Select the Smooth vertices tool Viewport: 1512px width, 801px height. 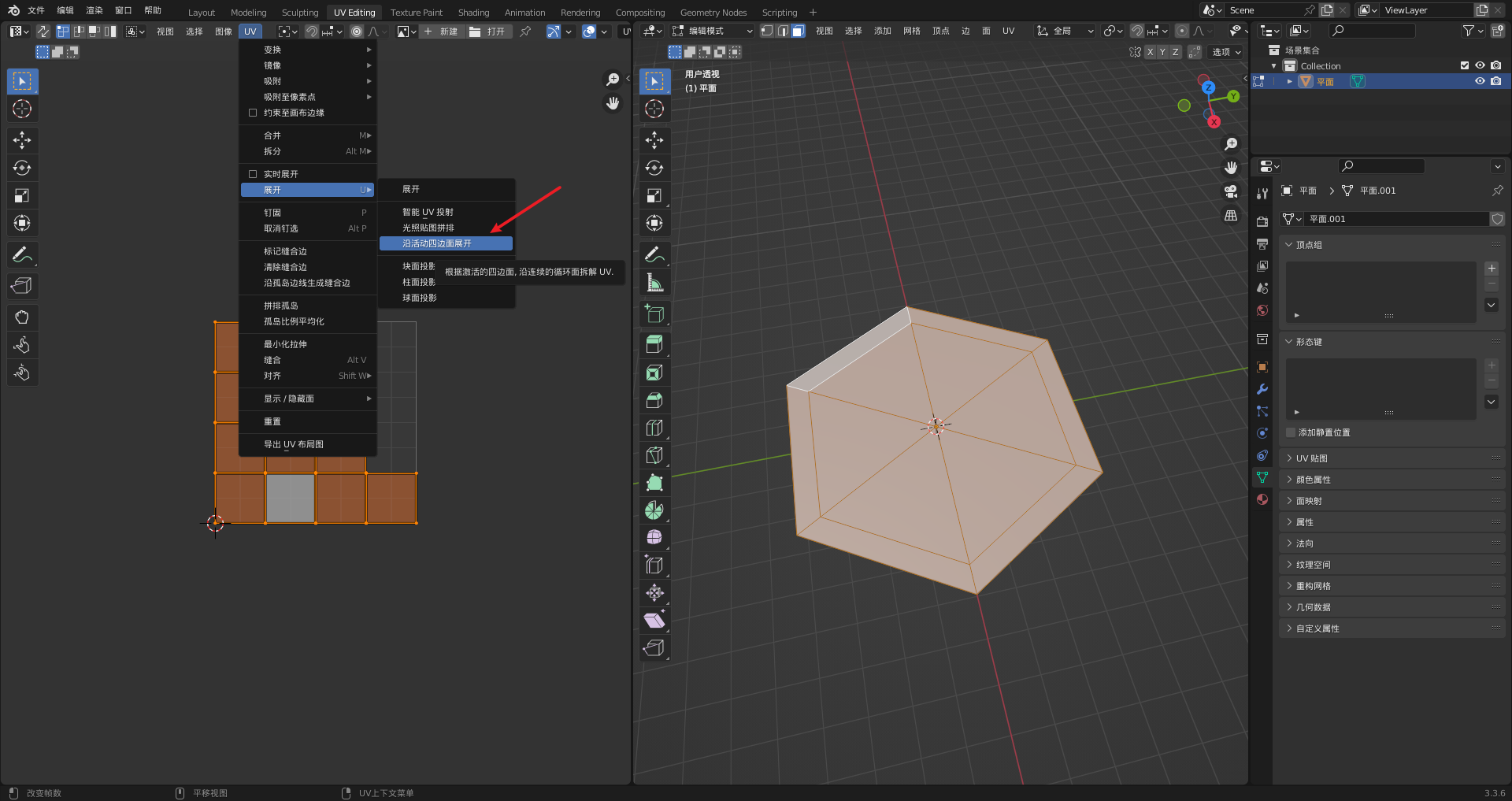[654, 538]
